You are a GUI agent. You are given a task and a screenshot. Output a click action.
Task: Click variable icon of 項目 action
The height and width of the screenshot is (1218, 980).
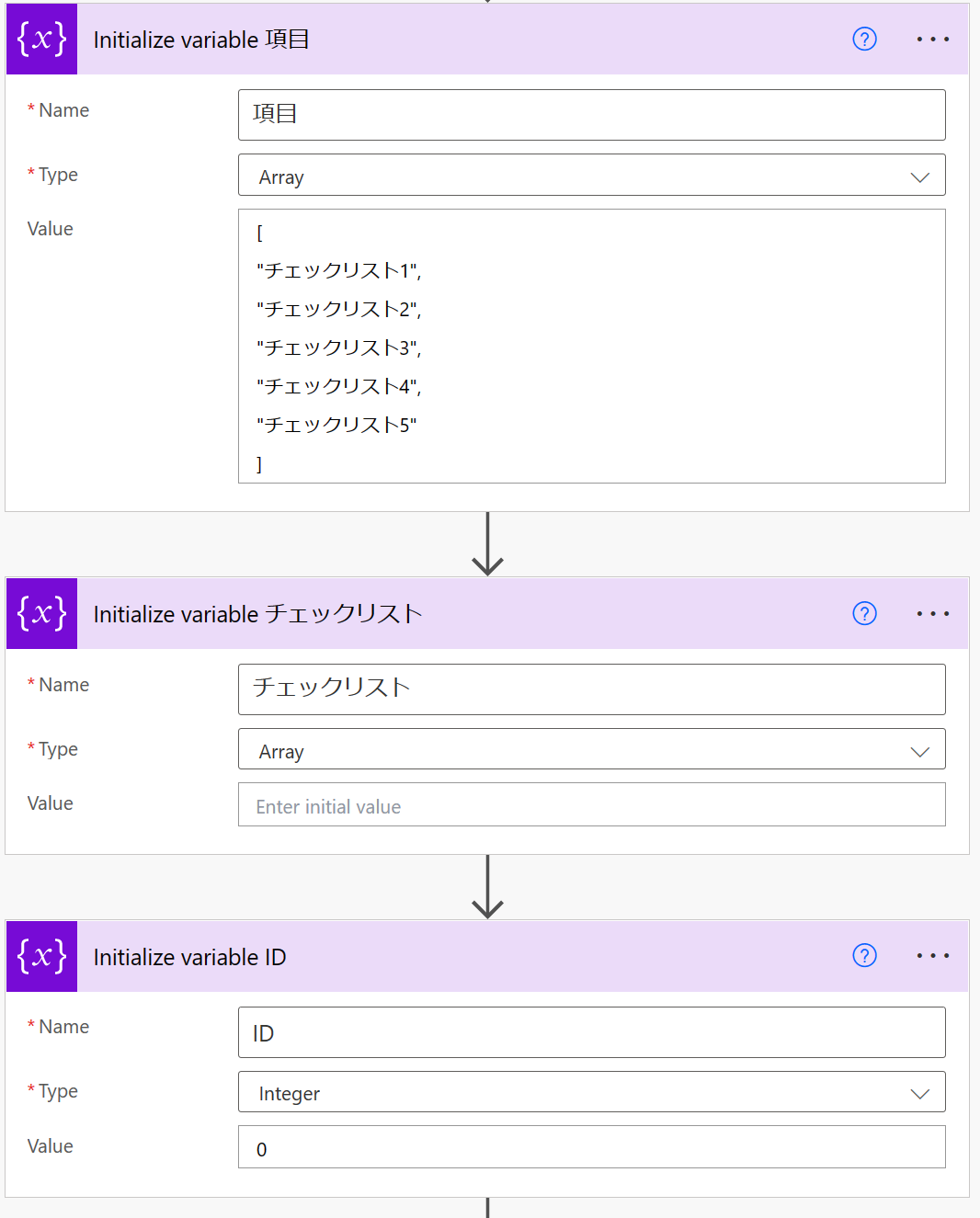(x=41, y=39)
